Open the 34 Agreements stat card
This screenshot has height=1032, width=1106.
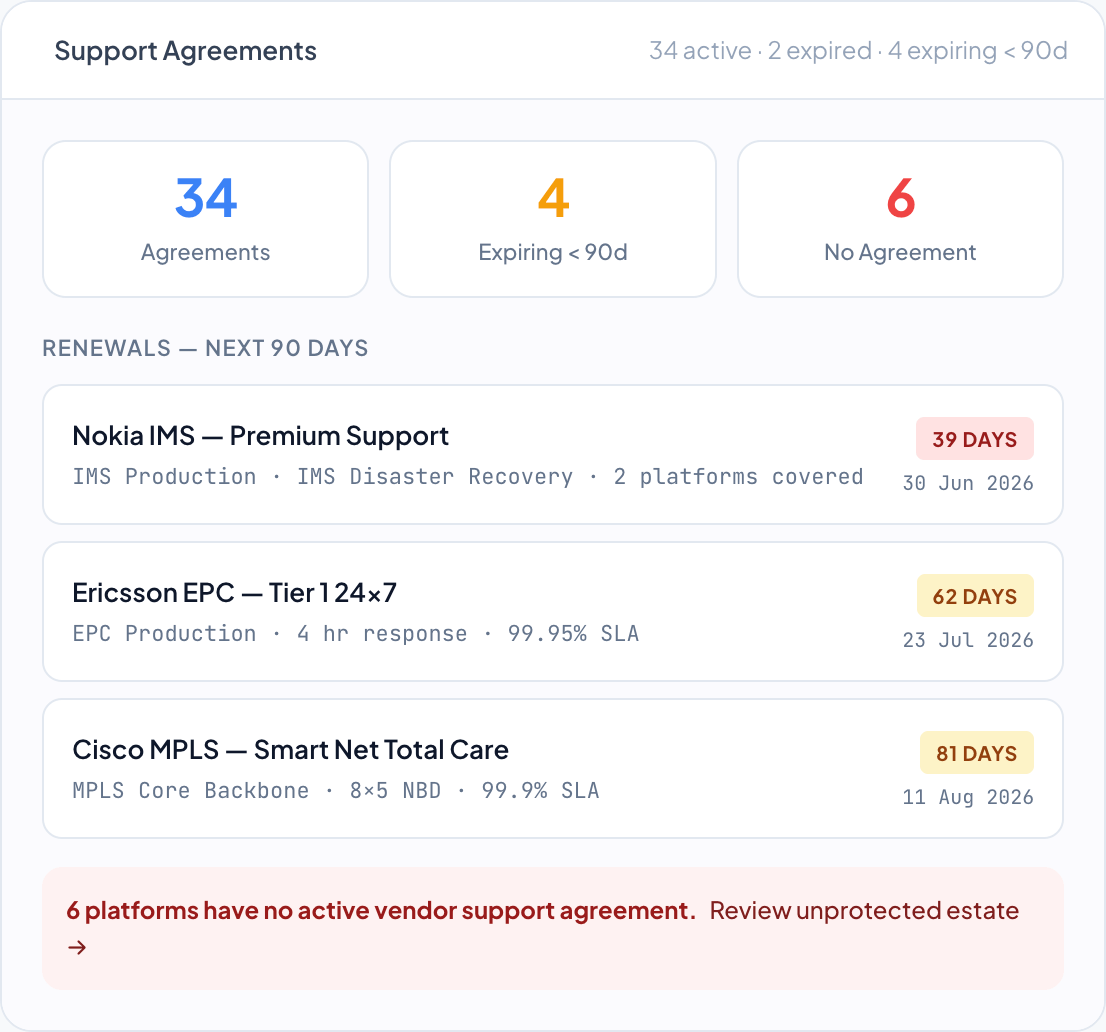[205, 219]
